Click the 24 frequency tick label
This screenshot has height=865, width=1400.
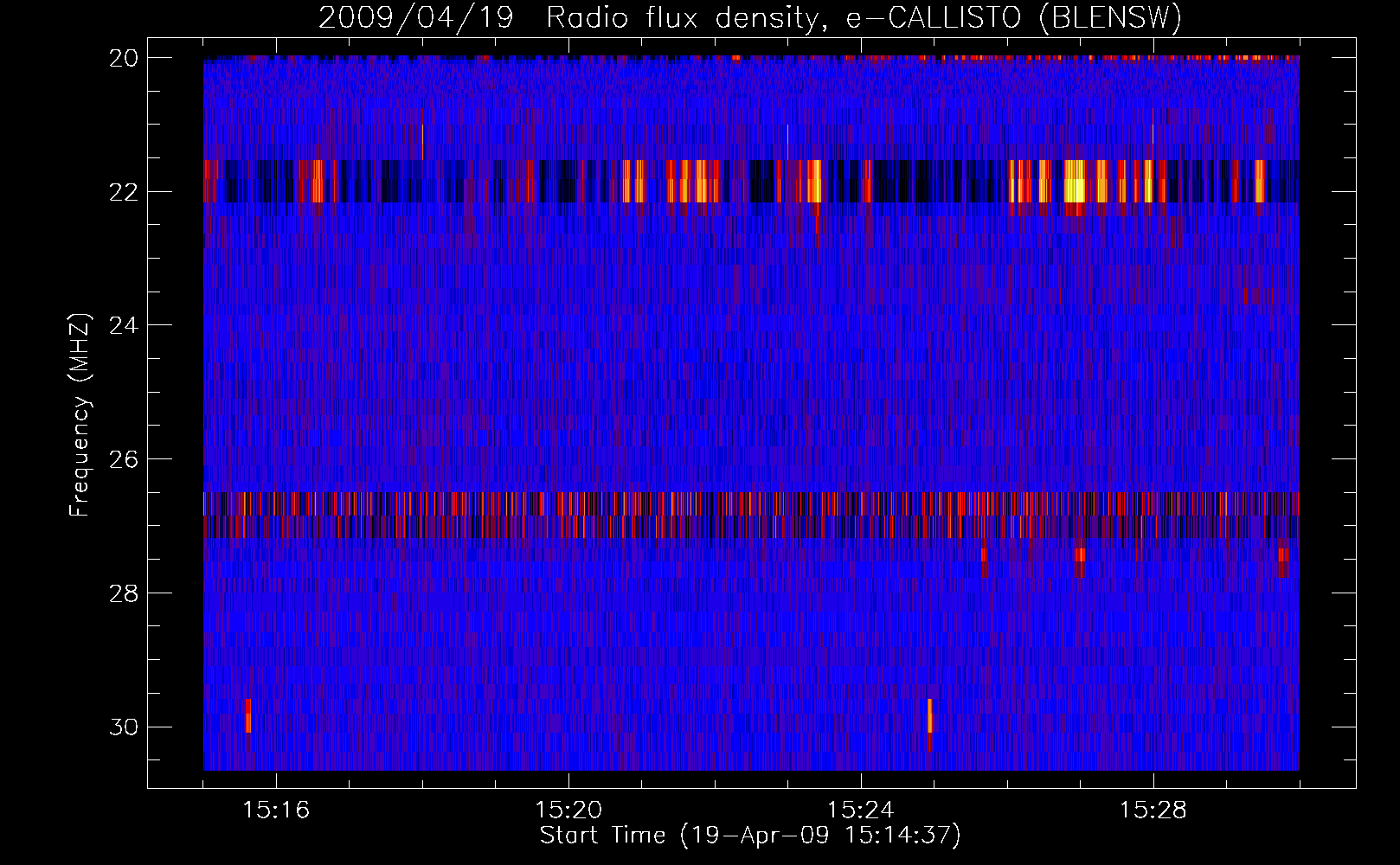tap(124, 326)
